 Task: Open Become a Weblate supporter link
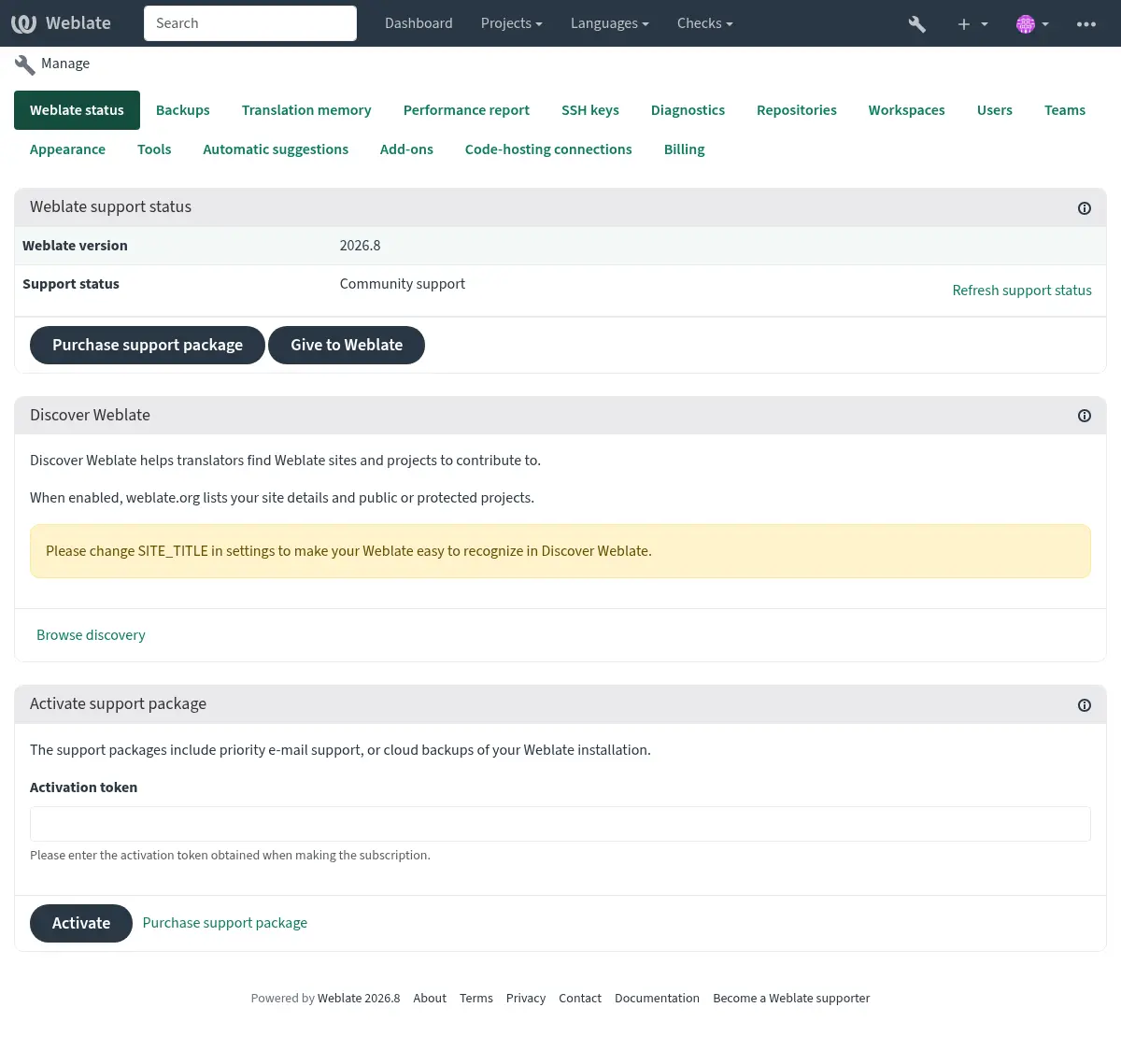pyautogui.click(x=791, y=999)
